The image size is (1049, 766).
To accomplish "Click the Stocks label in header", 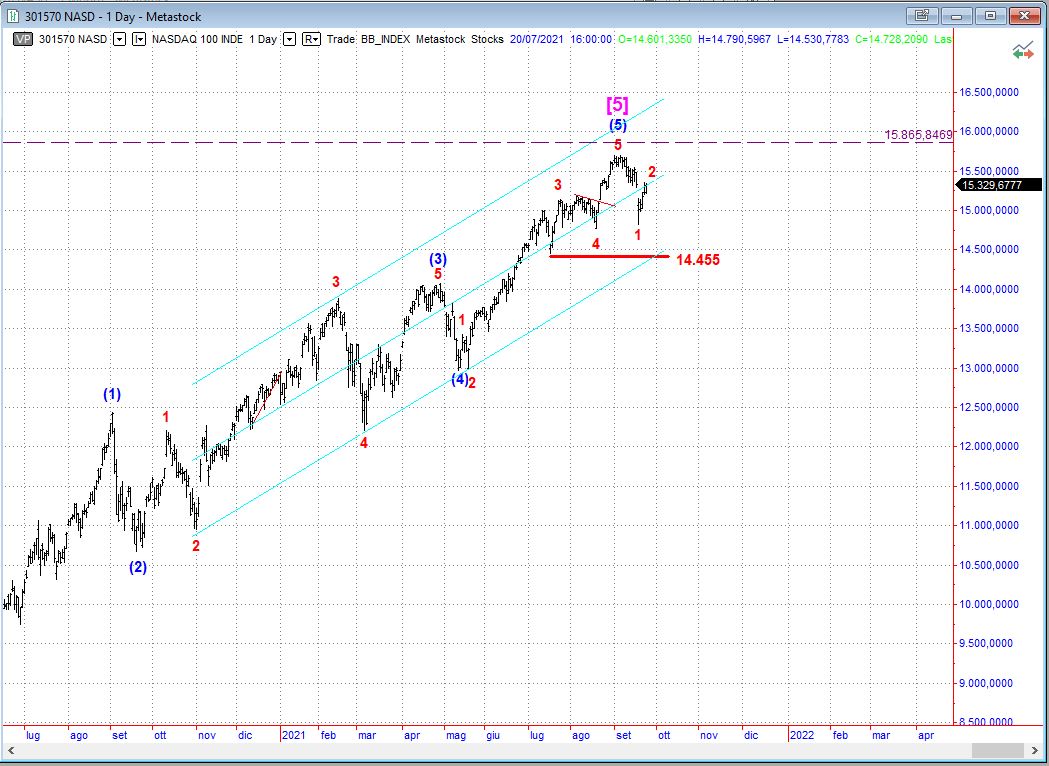I will 487,39.
